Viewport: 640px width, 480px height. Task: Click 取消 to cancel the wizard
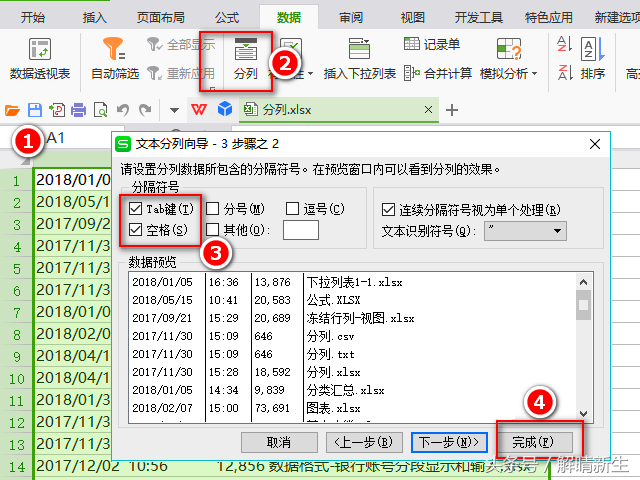pos(279,442)
